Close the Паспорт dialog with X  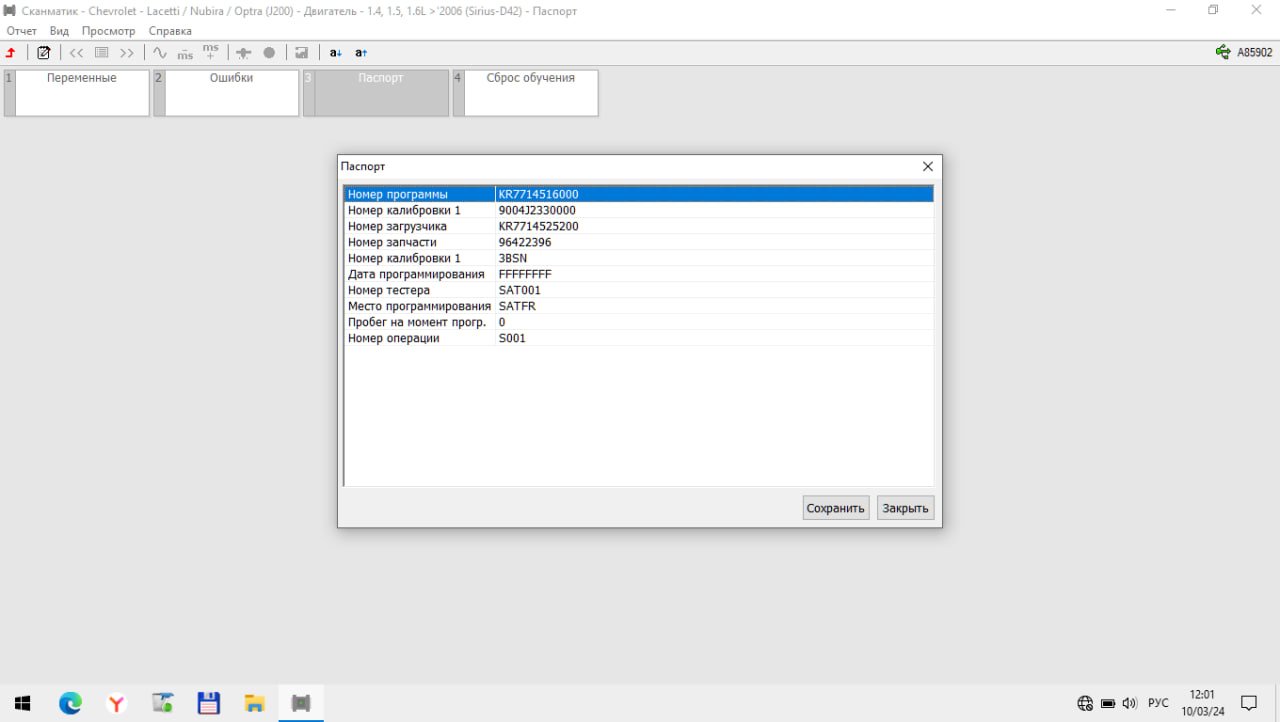(927, 167)
